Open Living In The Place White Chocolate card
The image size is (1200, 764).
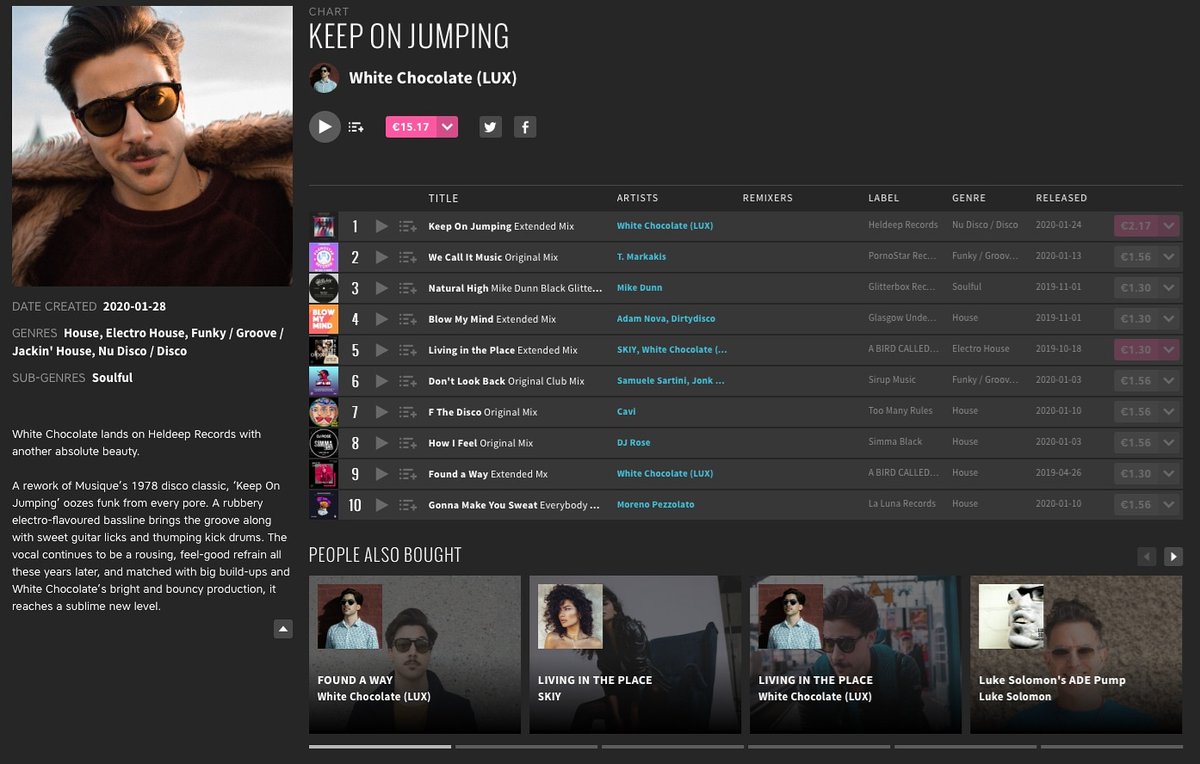click(x=856, y=655)
